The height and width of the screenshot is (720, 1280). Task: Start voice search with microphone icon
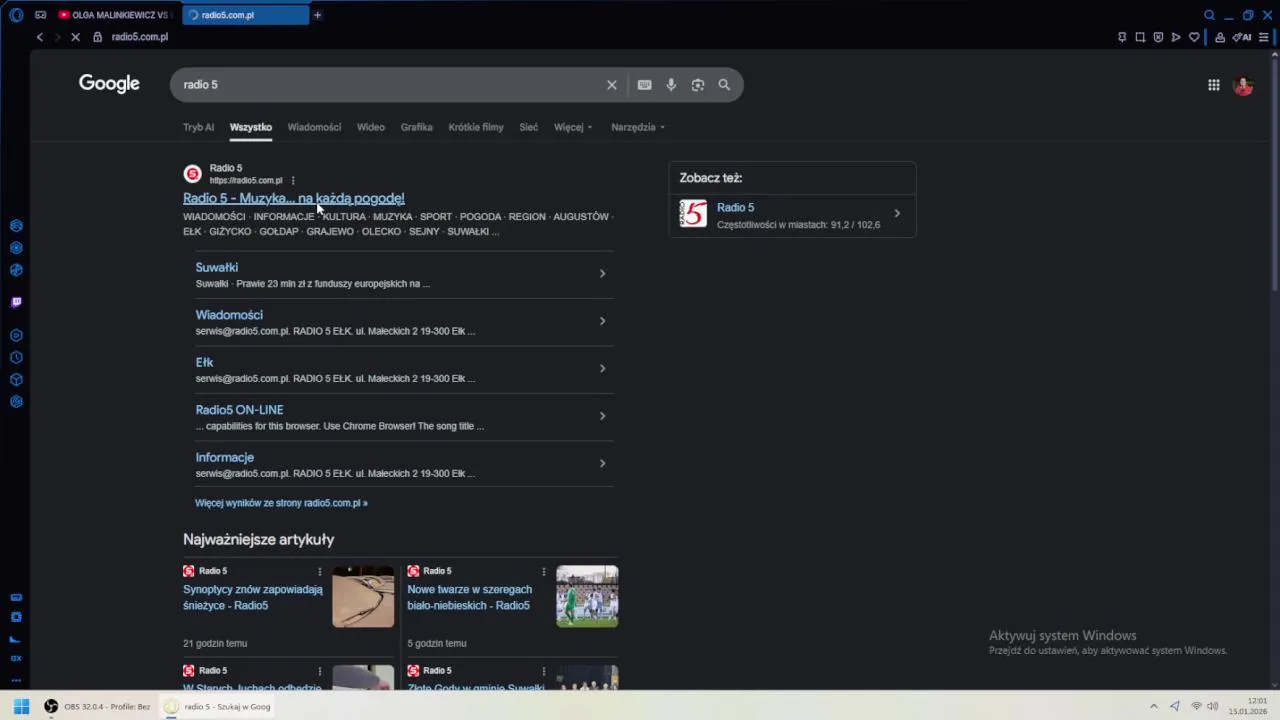click(671, 85)
